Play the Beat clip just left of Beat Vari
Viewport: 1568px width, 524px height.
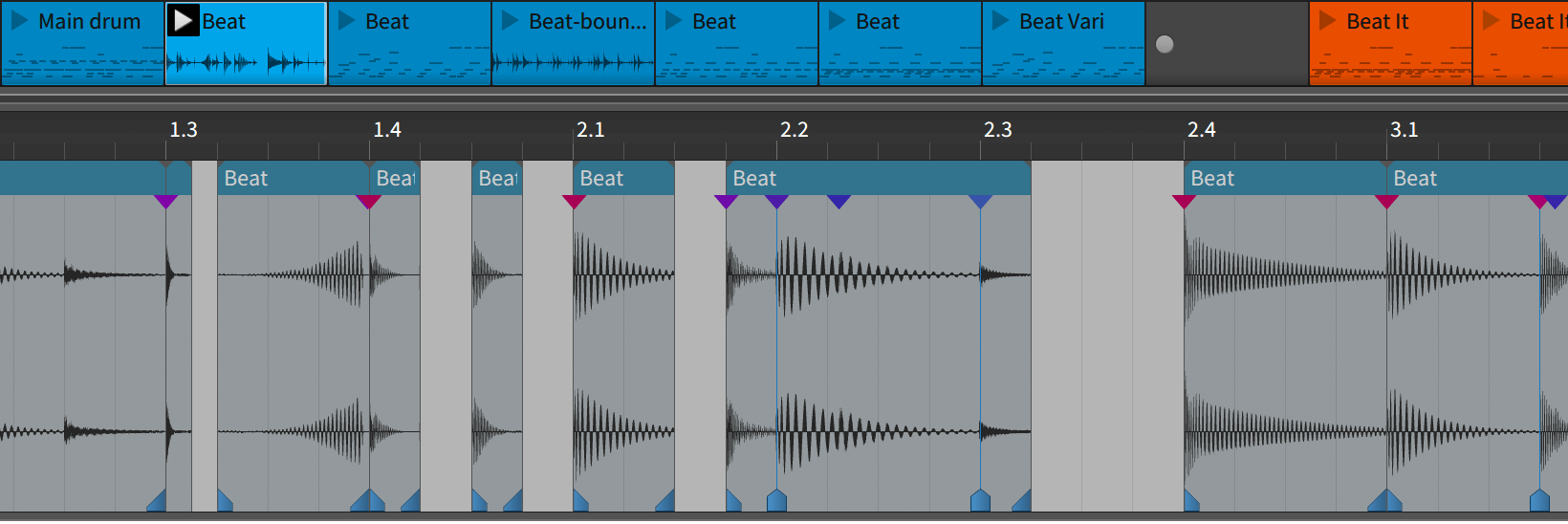click(838, 21)
